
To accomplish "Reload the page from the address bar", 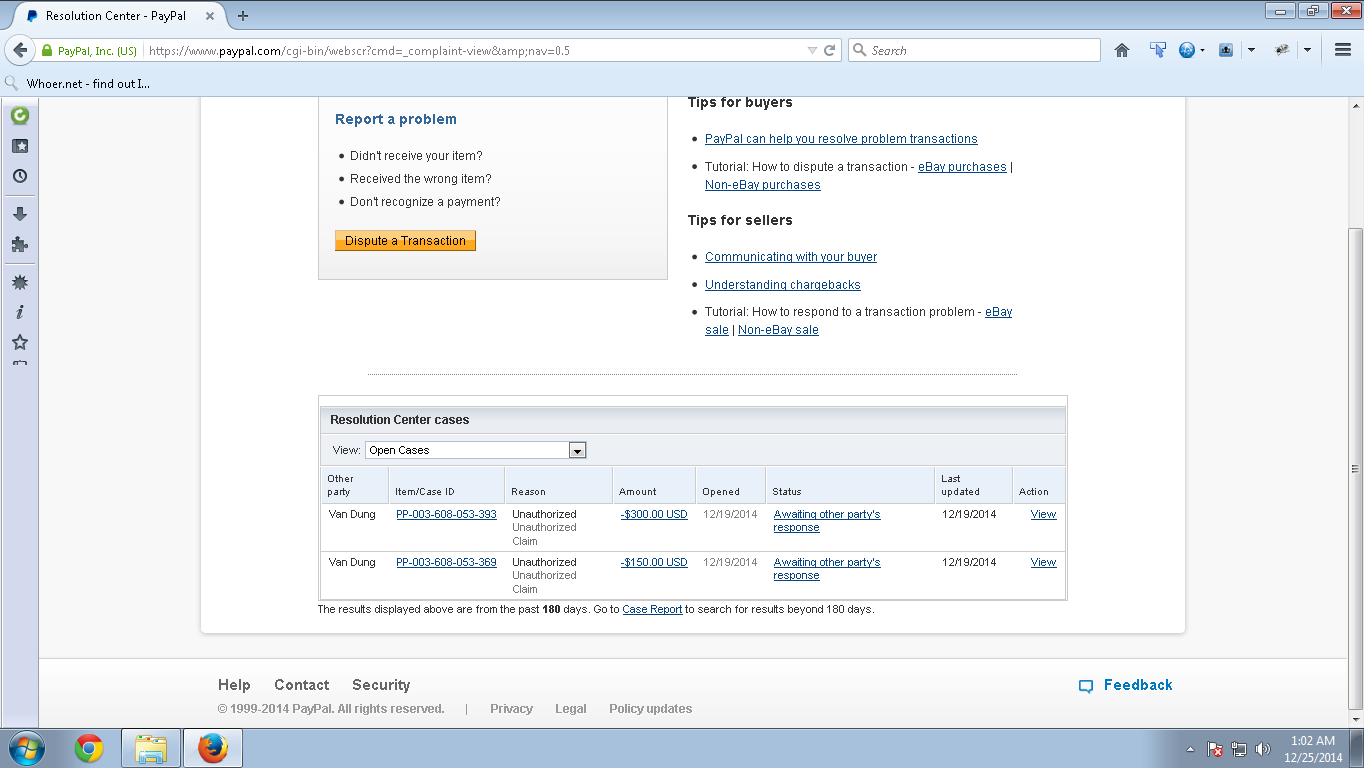I will pos(830,50).
